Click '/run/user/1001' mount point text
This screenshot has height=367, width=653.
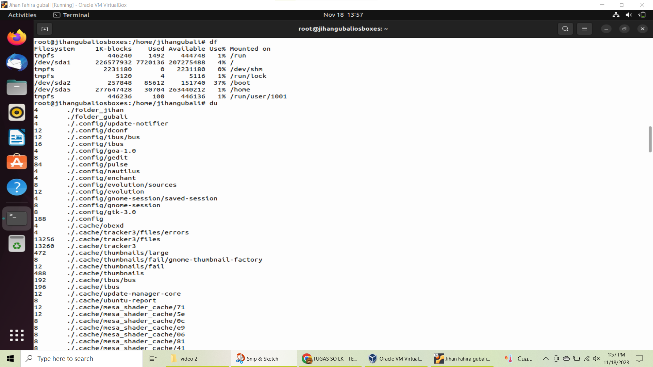[258, 96]
